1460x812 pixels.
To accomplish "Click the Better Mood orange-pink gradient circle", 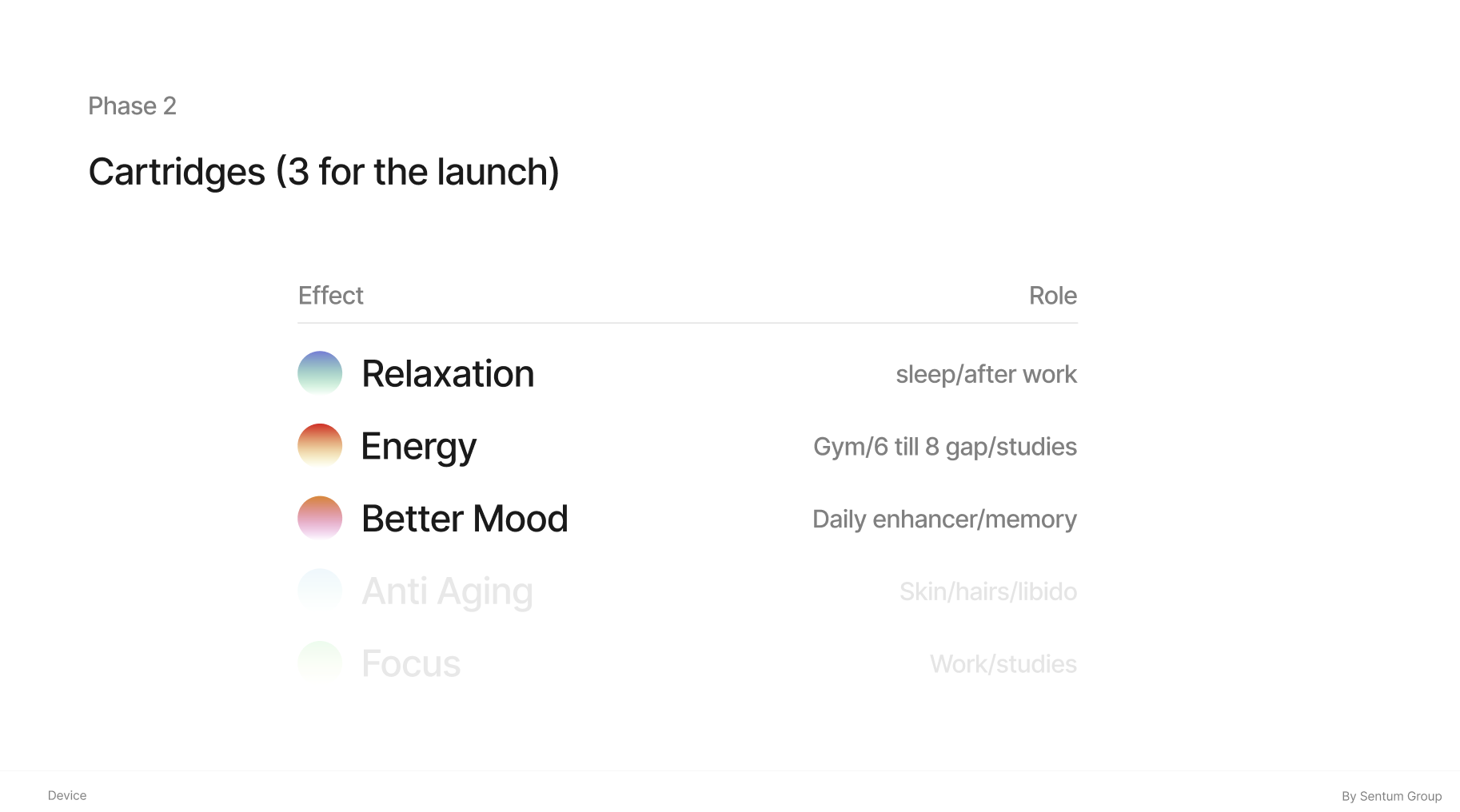I will 320,518.
